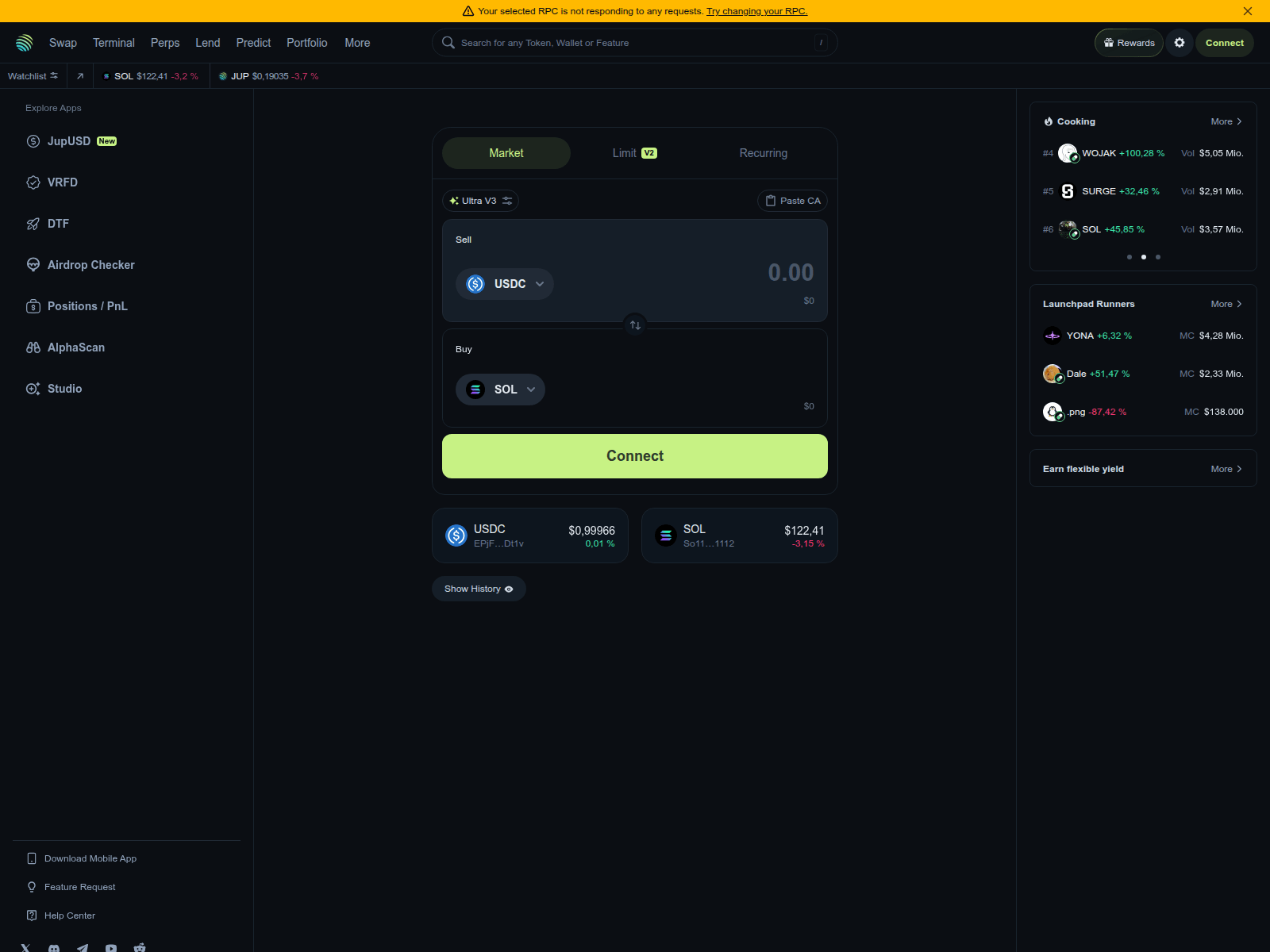1270x952 pixels.
Task: Open the watchlist pop-out arrow icon
Action: (x=80, y=76)
